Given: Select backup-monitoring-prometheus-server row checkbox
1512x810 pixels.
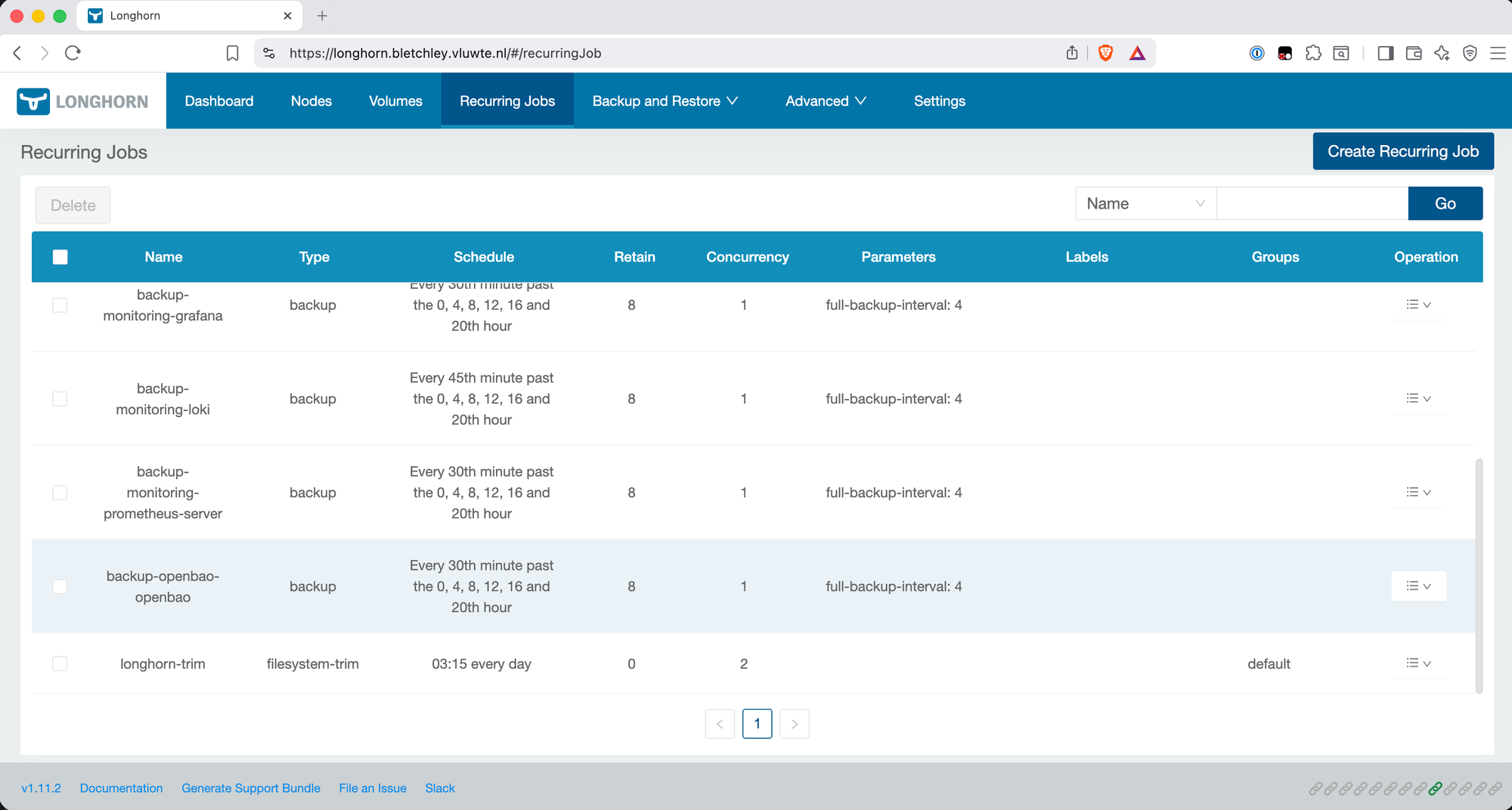Looking at the screenshot, I should [60, 493].
